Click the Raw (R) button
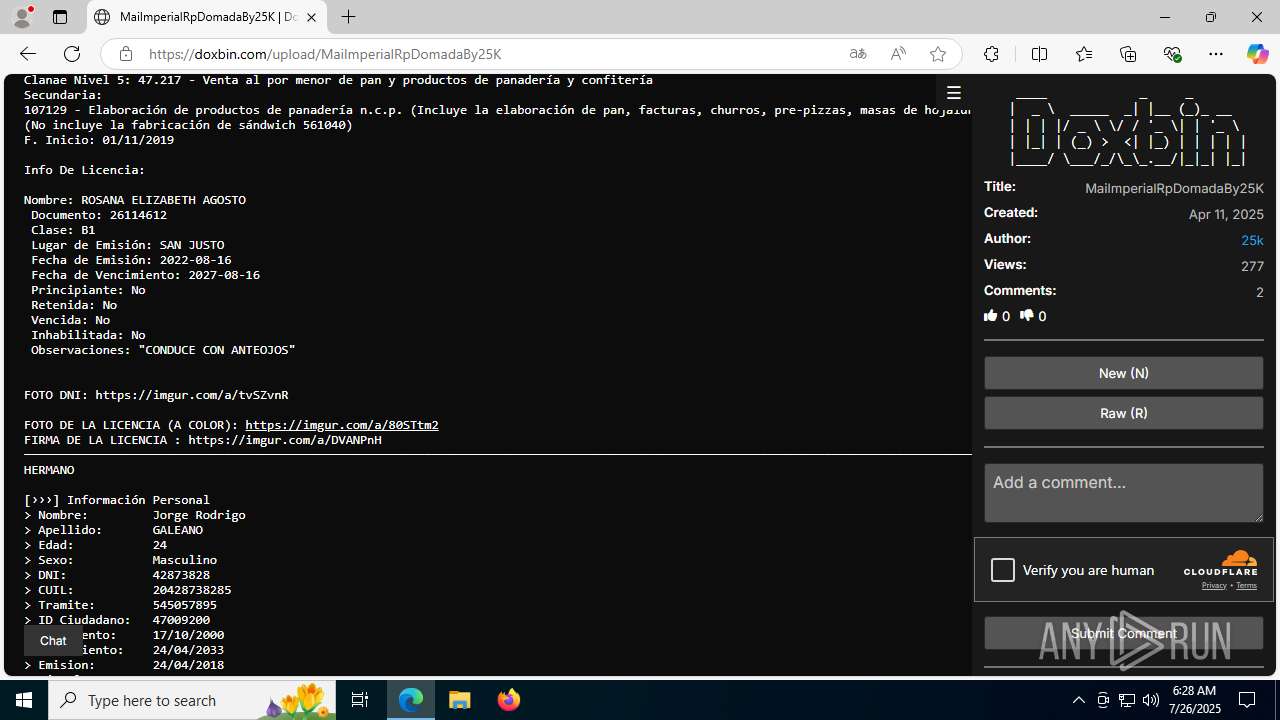Image resolution: width=1280 pixels, height=720 pixels. [1124, 413]
